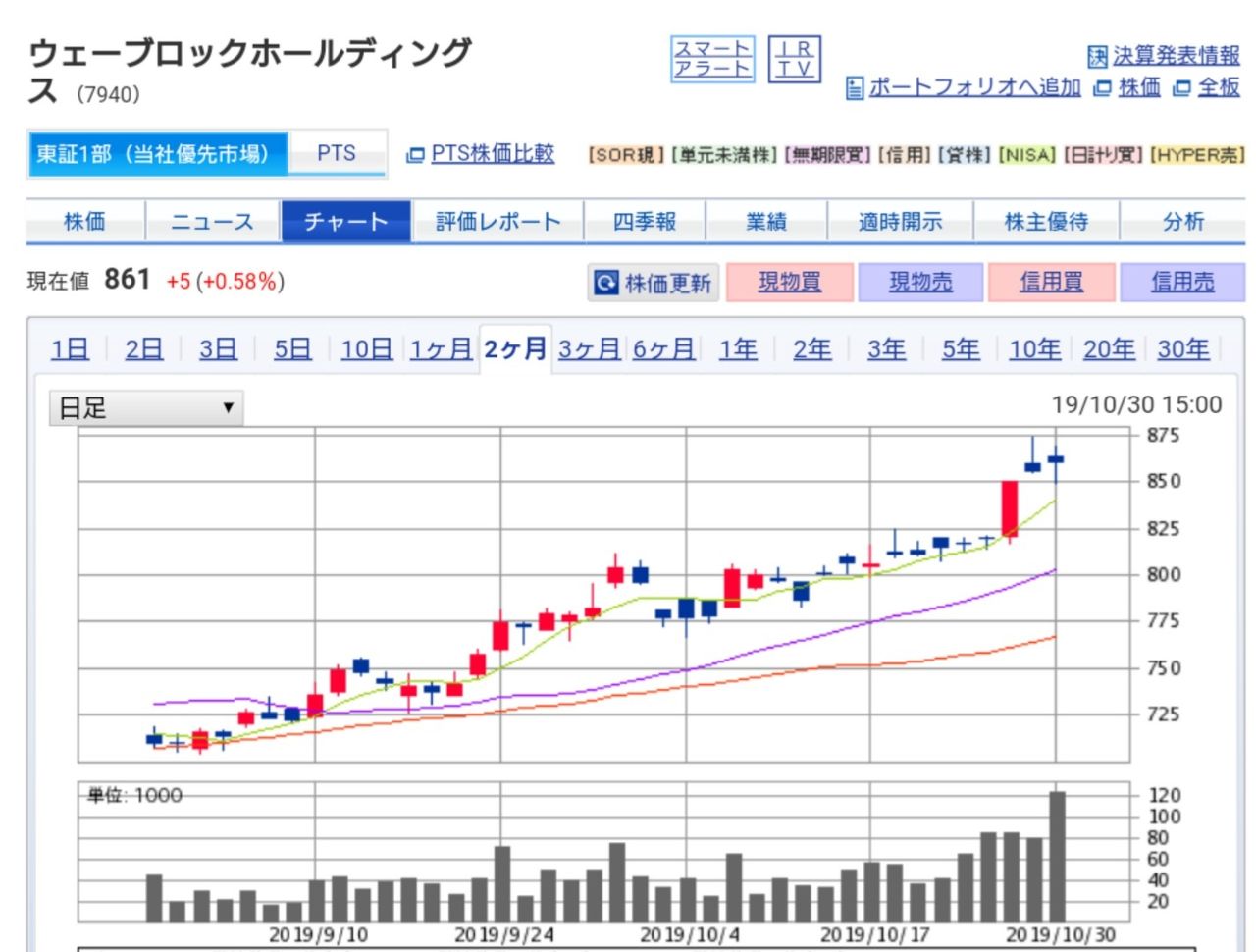This screenshot has height=952, width=1256.
Task: Switch to the 分析 tab
Action: [1182, 222]
